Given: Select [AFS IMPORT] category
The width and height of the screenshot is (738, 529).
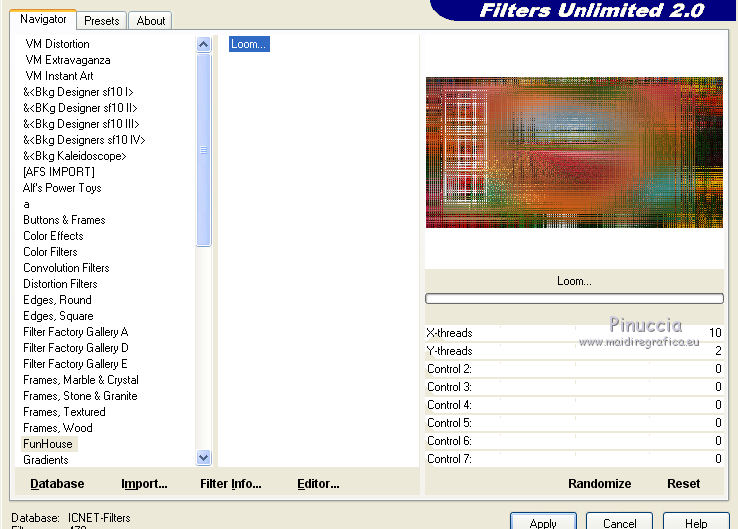Looking at the screenshot, I should [59, 172].
